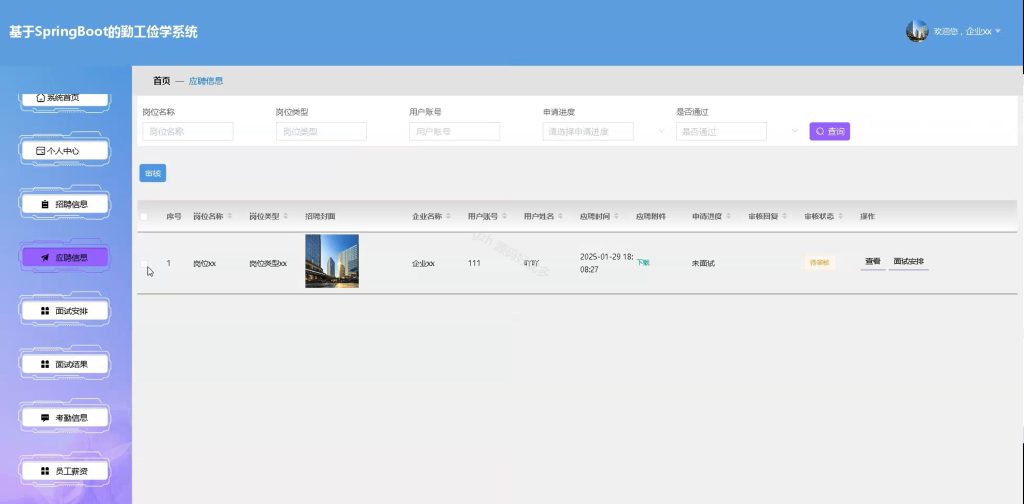
Task: Toggle the select-all header checkbox
Action: (x=144, y=216)
